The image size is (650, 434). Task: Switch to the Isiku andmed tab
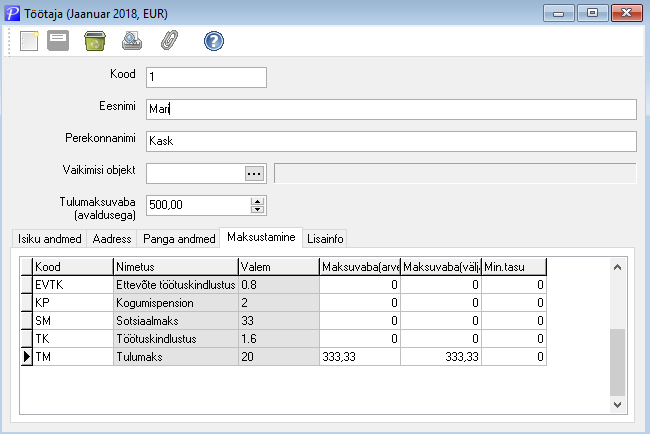pos(49,239)
